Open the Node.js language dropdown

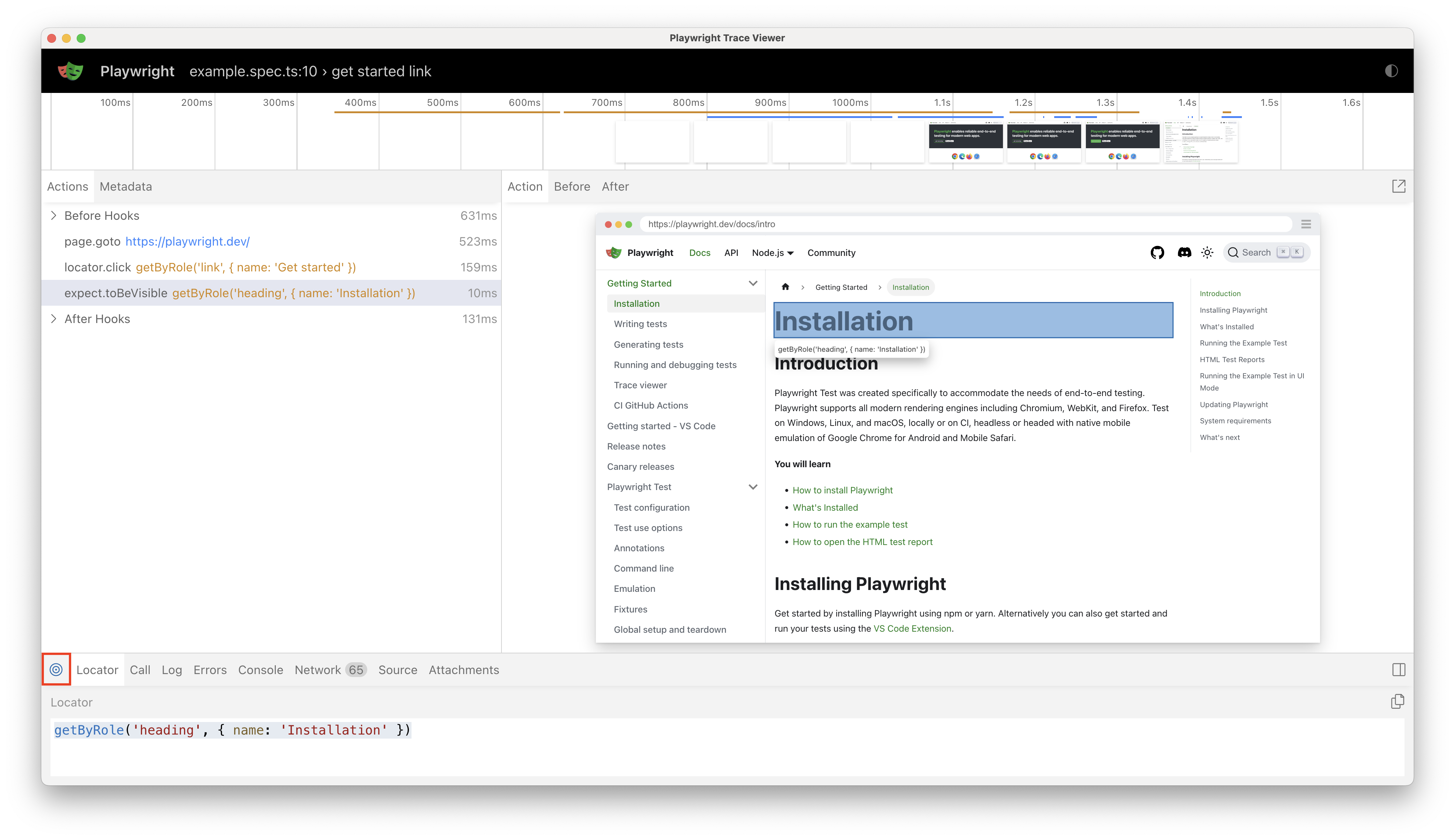pyautogui.click(x=772, y=253)
